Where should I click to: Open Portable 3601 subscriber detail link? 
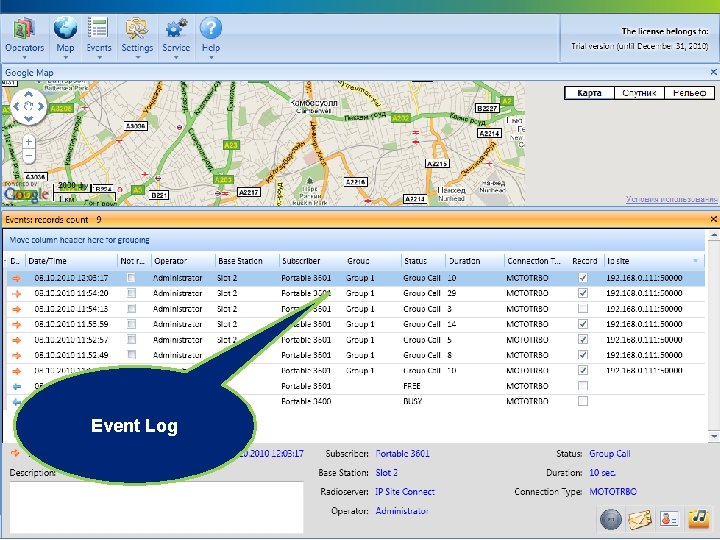coord(402,454)
